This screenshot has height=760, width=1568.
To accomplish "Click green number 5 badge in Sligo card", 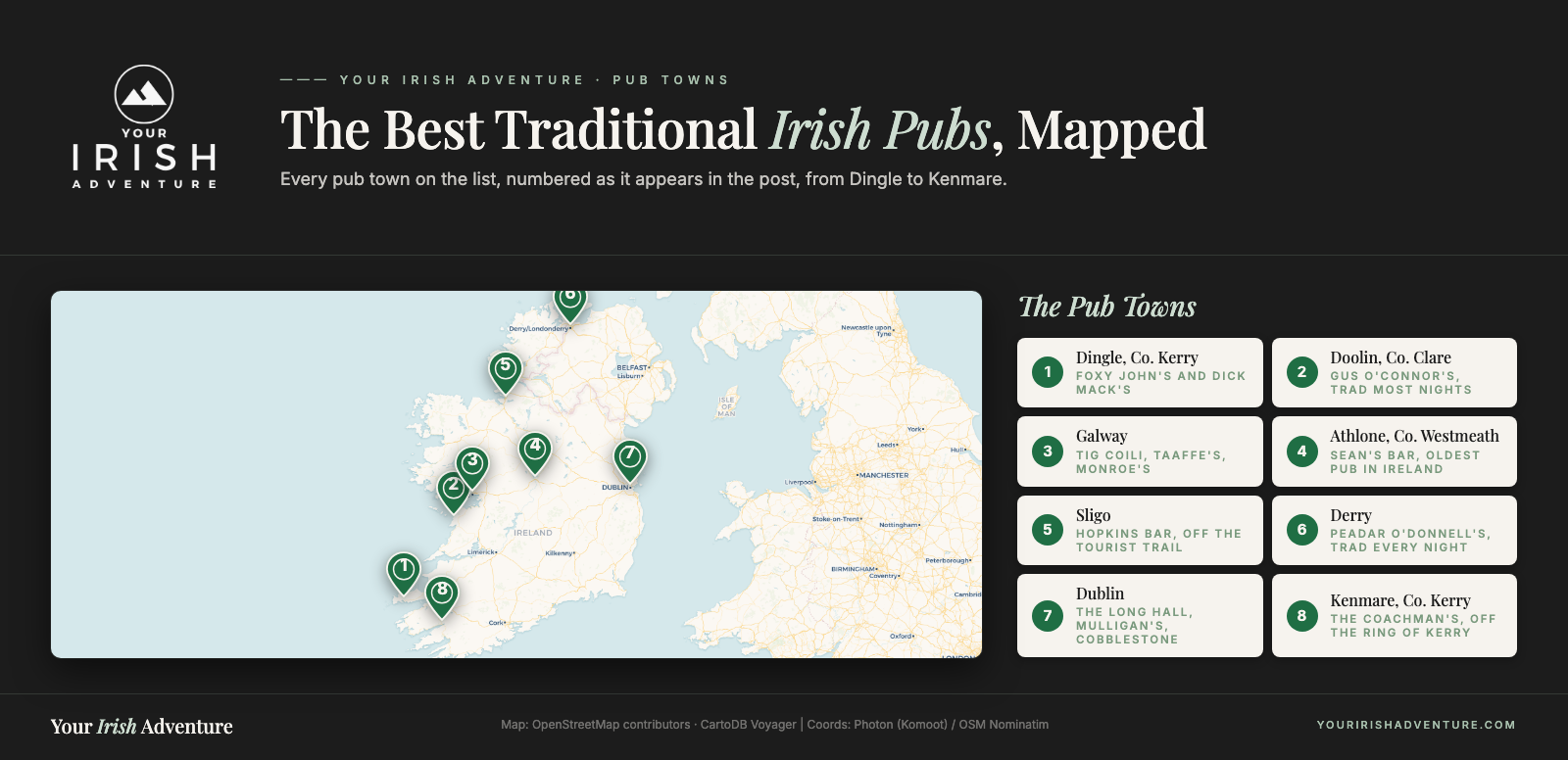I will pyautogui.click(x=1048, y=530).
